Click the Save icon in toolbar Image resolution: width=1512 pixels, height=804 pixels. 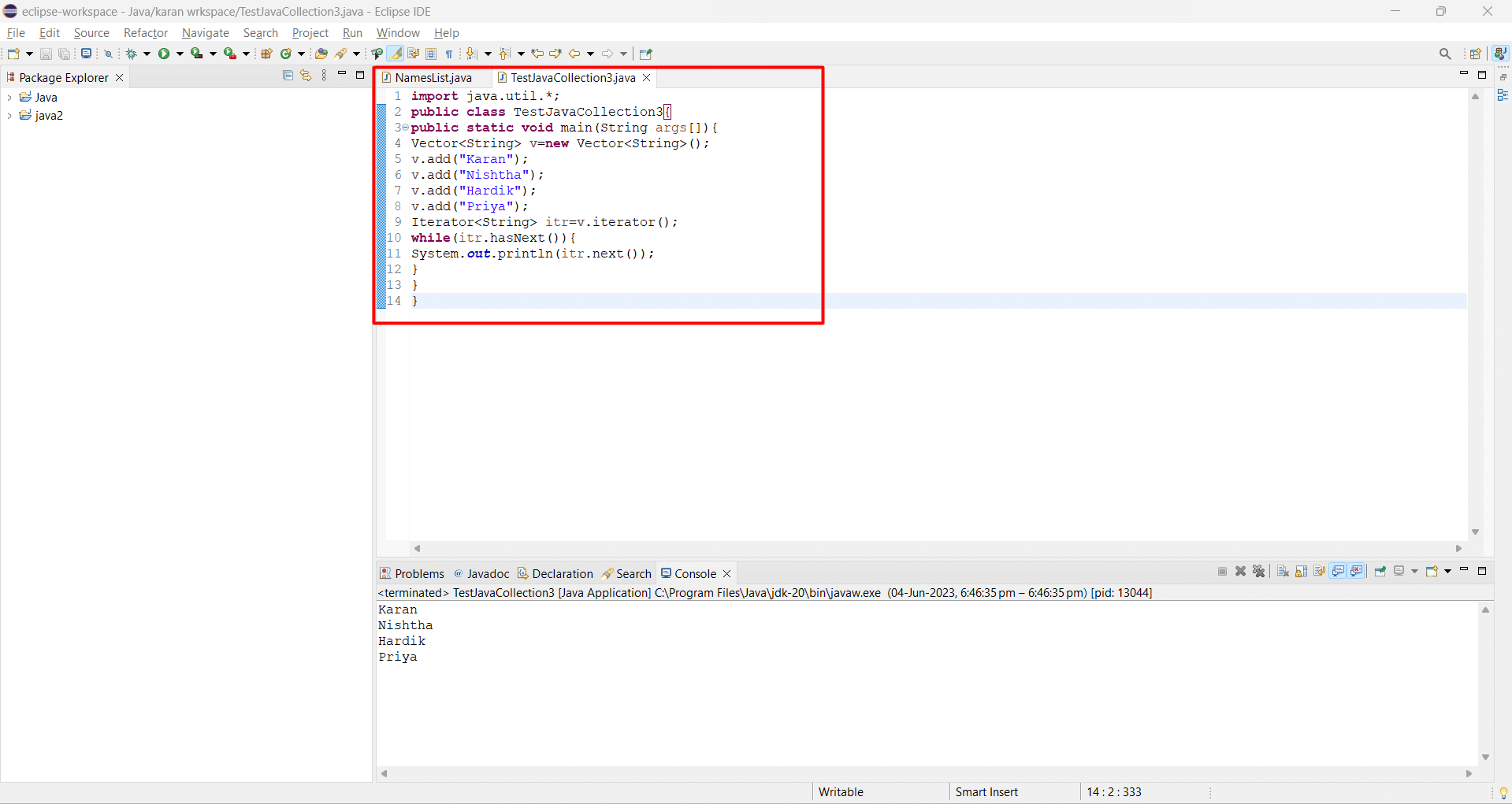tap(46, 54)
